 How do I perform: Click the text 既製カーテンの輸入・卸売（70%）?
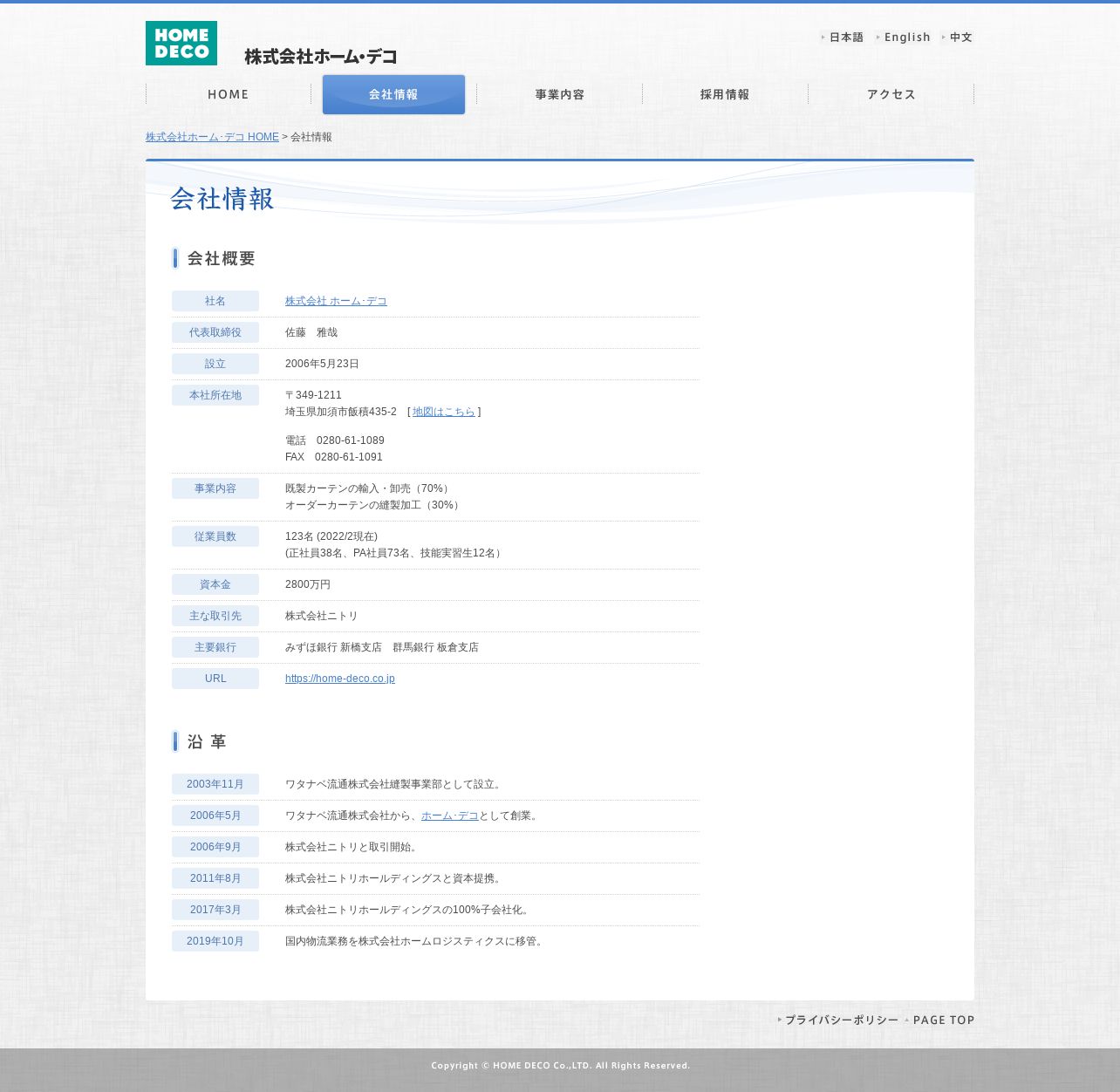pyautogui.click(x=369, y=488)
